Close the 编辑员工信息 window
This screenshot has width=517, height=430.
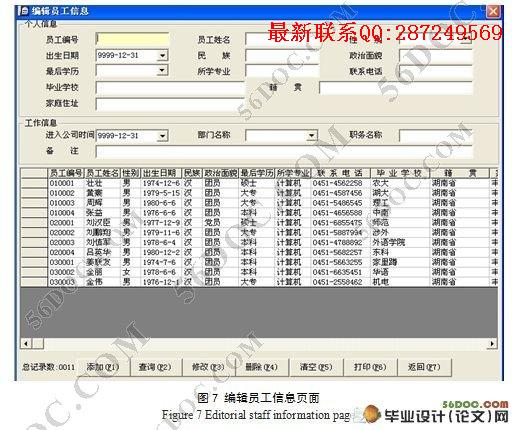(x=493, y=11)
